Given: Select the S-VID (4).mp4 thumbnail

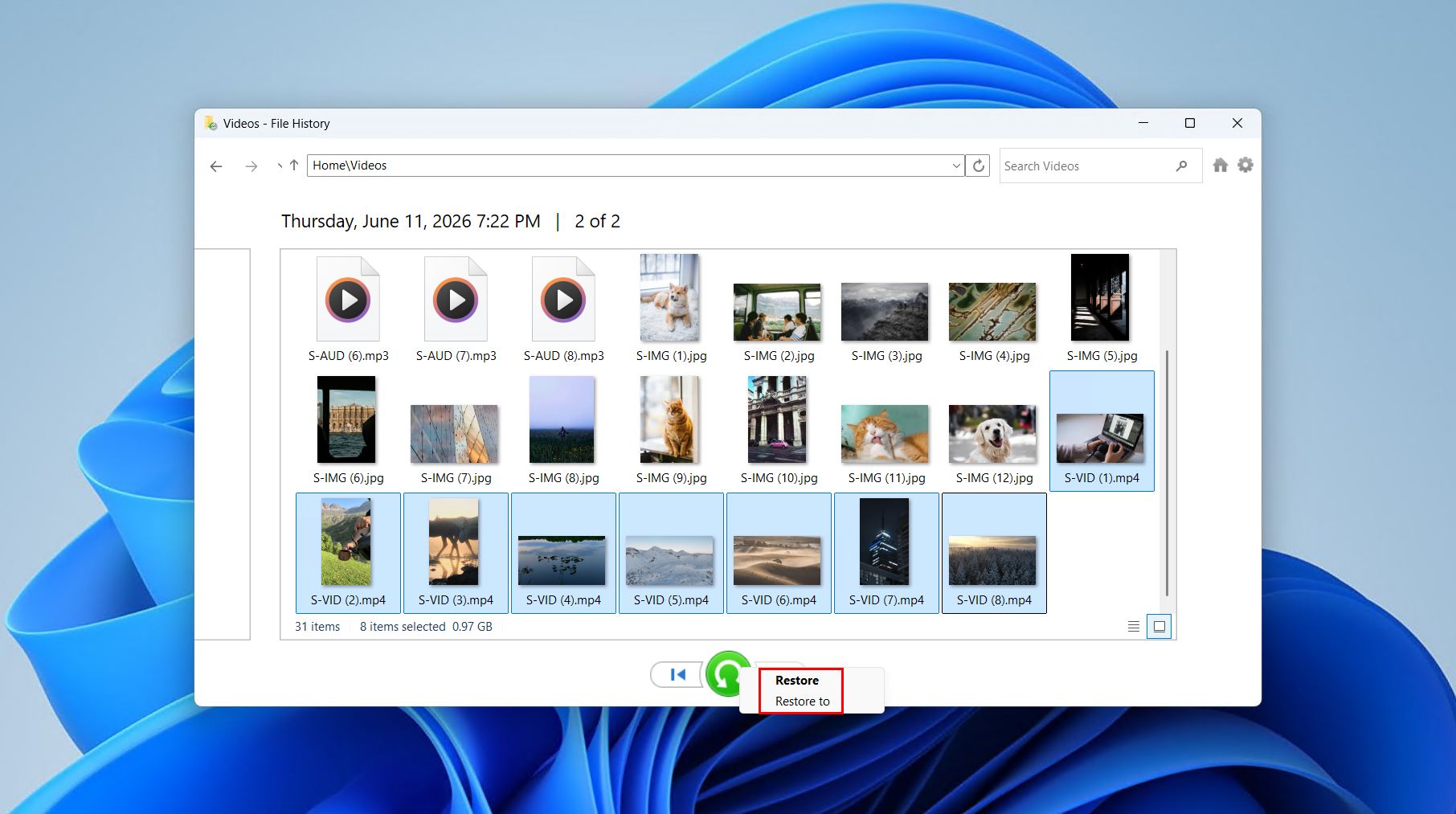Looking at the screenshot, I should coord(562,561).
